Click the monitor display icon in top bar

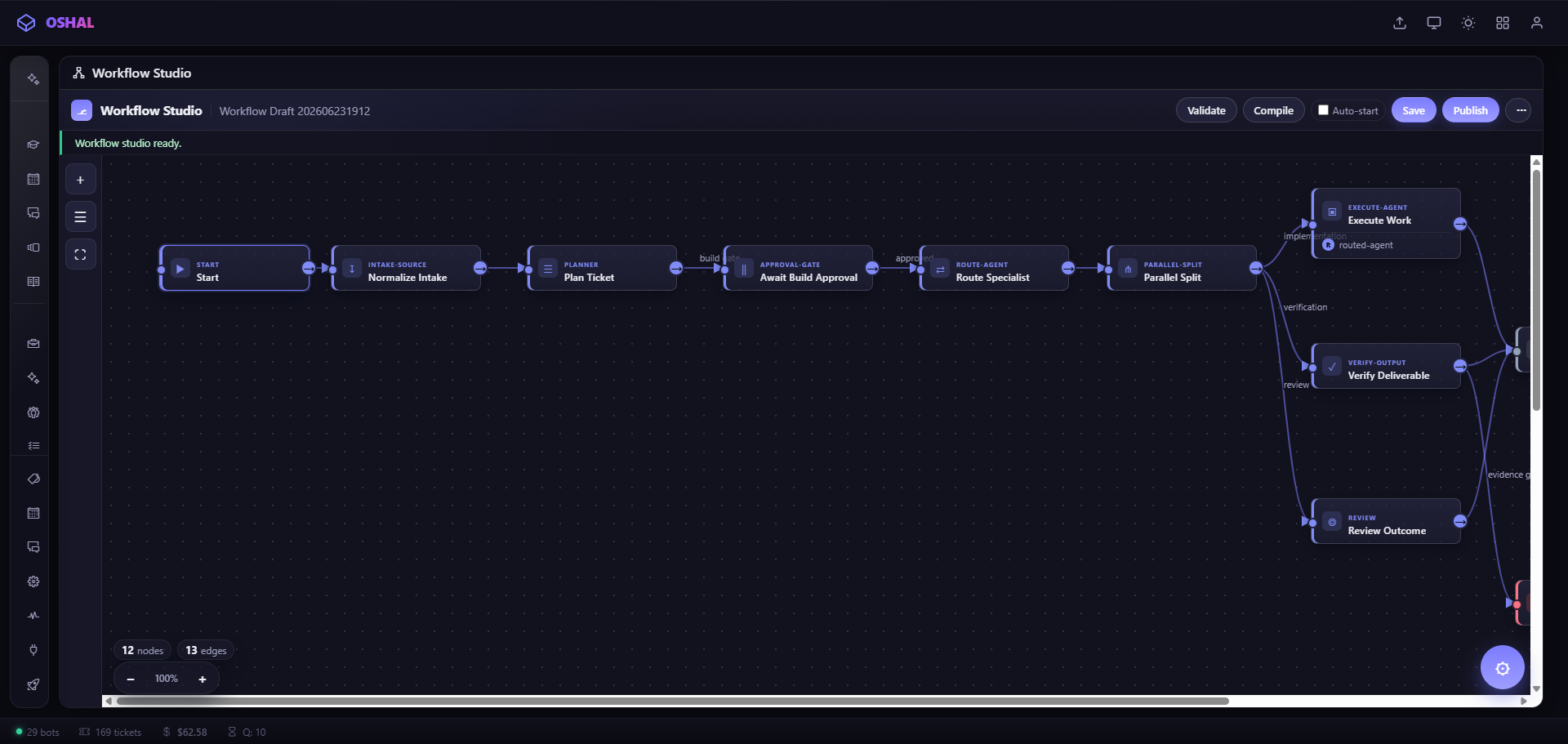point(1434,23)
